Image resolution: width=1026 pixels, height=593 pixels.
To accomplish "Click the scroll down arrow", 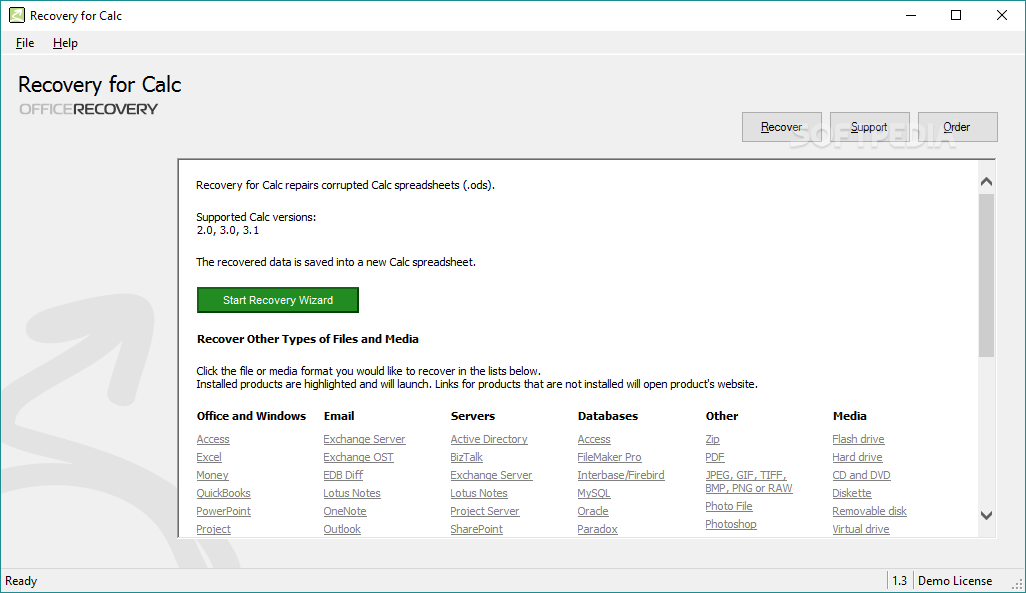I will pyautogui.click(x=987, y=516).
